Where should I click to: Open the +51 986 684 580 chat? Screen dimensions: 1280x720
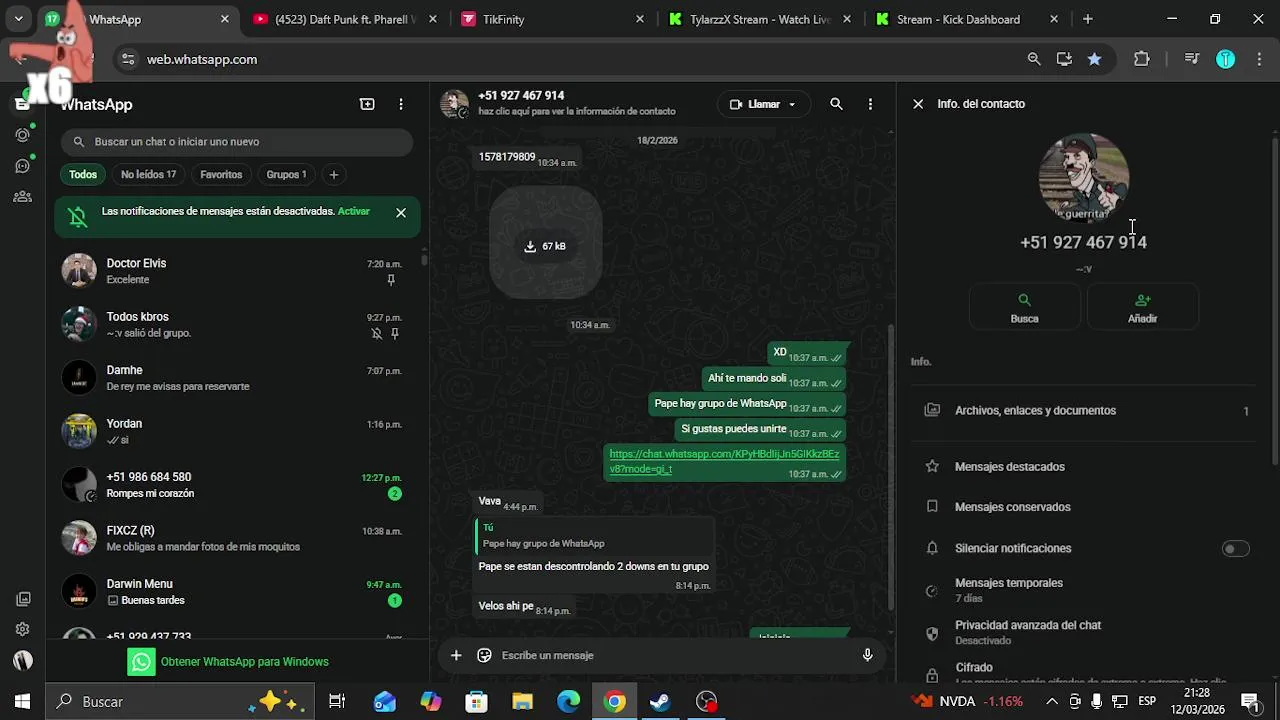238,485
